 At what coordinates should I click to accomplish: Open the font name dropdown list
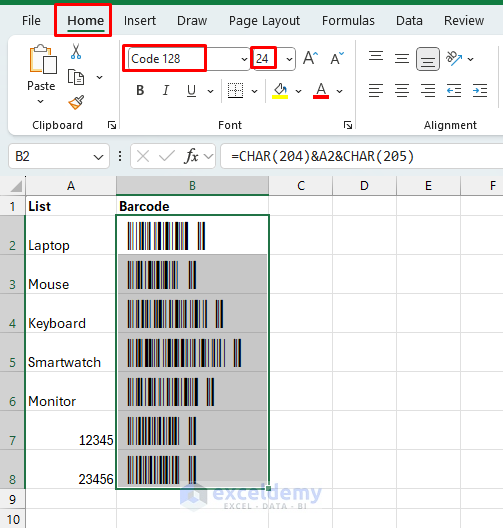click(244, 59)
